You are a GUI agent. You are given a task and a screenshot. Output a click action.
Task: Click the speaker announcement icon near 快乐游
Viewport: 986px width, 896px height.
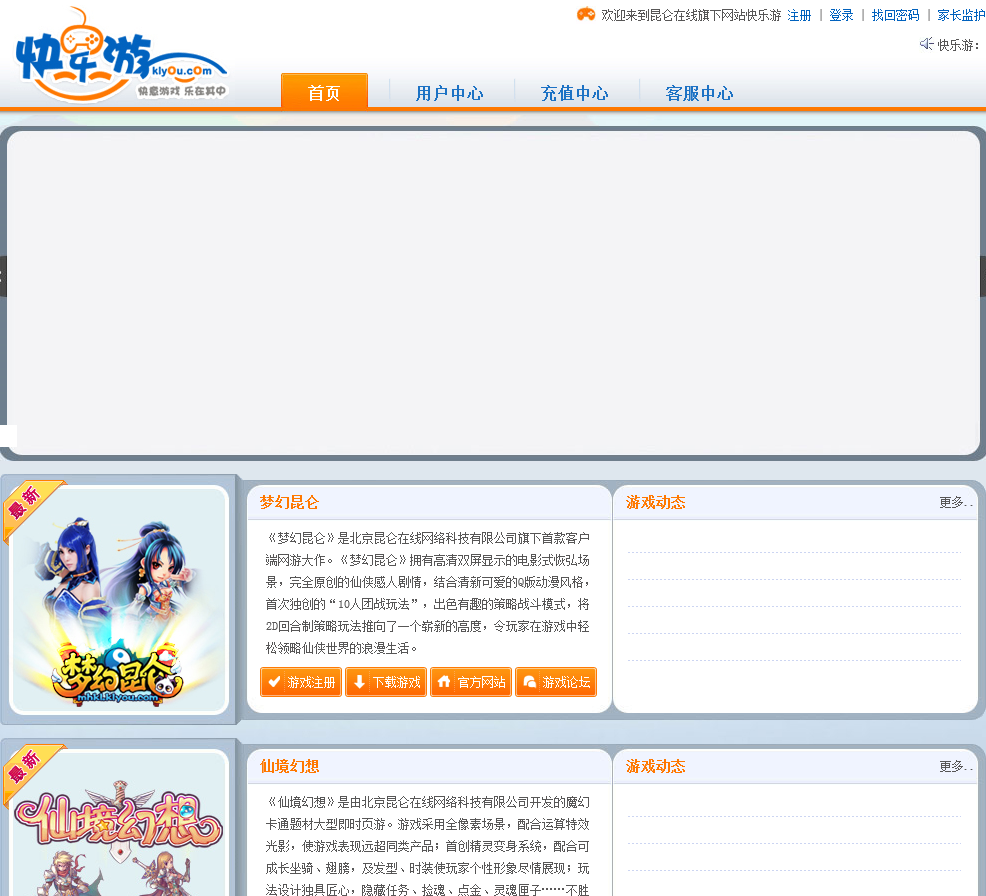pyautogui.click(x=926, y=43)
